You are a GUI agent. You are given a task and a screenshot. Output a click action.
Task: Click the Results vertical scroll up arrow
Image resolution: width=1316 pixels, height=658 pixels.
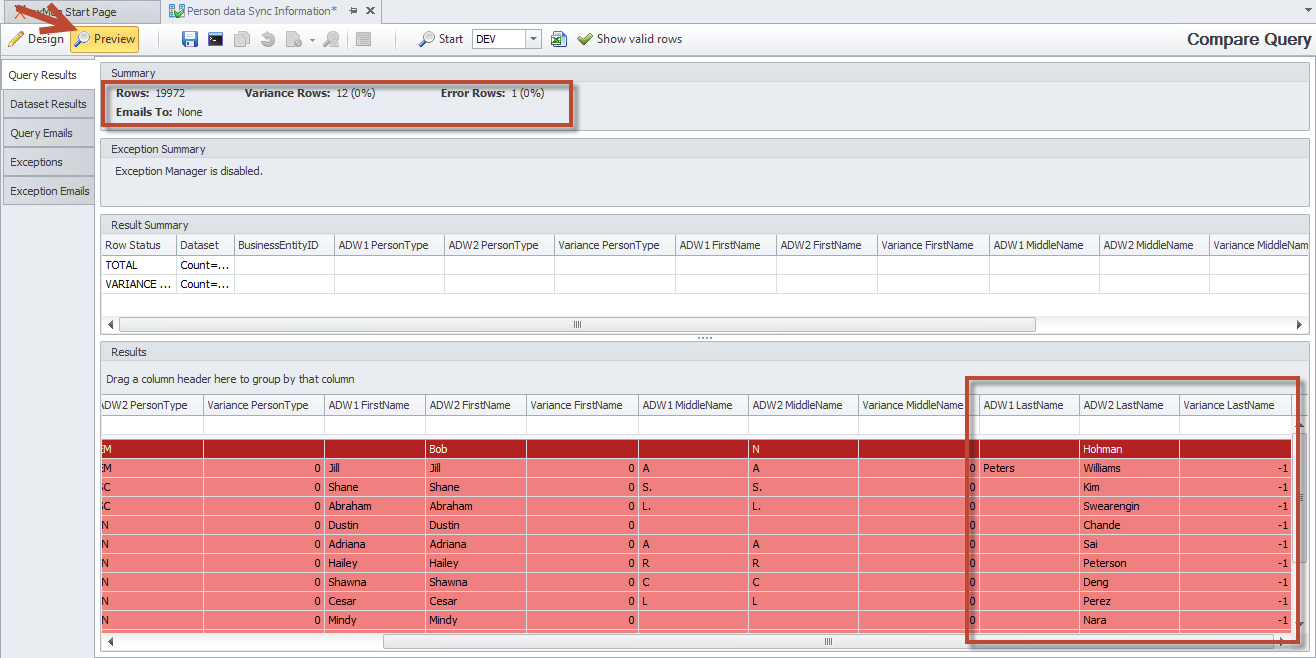click(1300, 424)
